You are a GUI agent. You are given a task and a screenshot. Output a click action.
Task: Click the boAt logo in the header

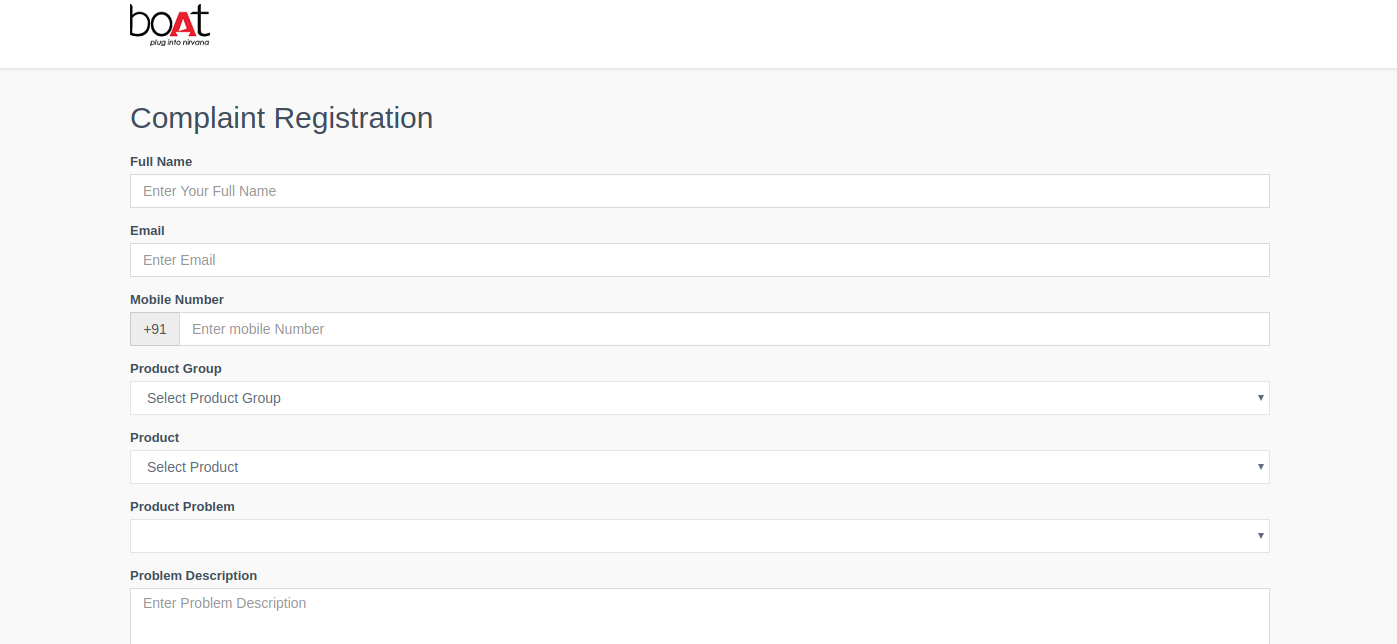pyautogui.click(x=169, y=21)
